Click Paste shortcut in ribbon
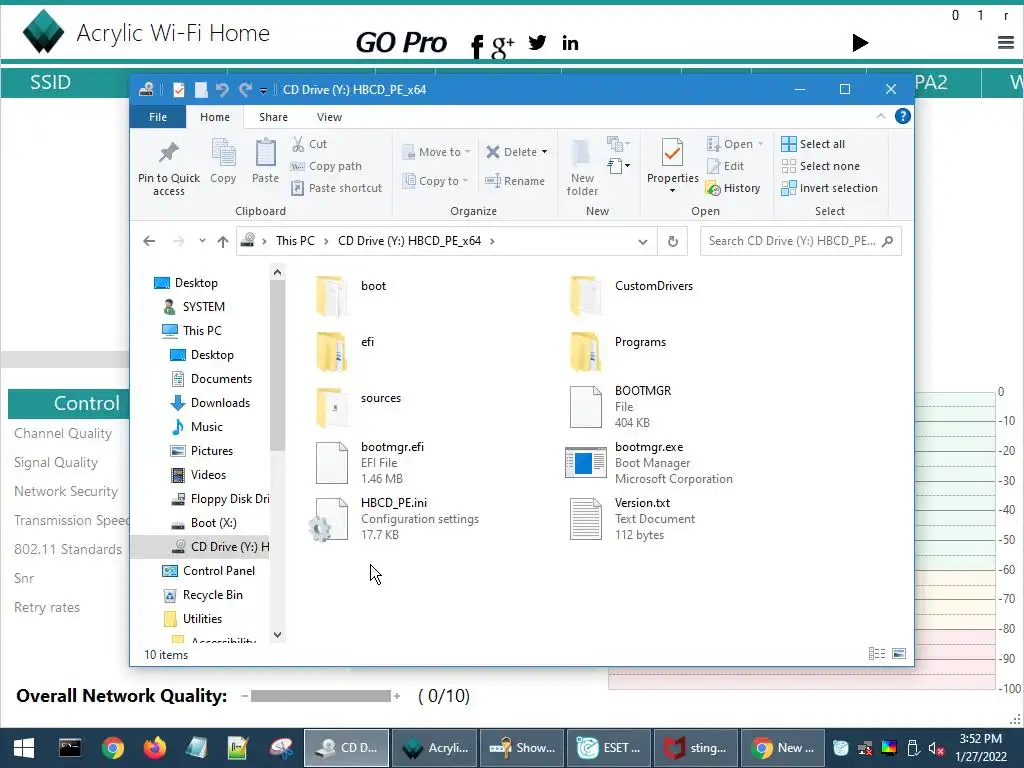Viewport: 1024px width, 768px height. tap(337, 188)
